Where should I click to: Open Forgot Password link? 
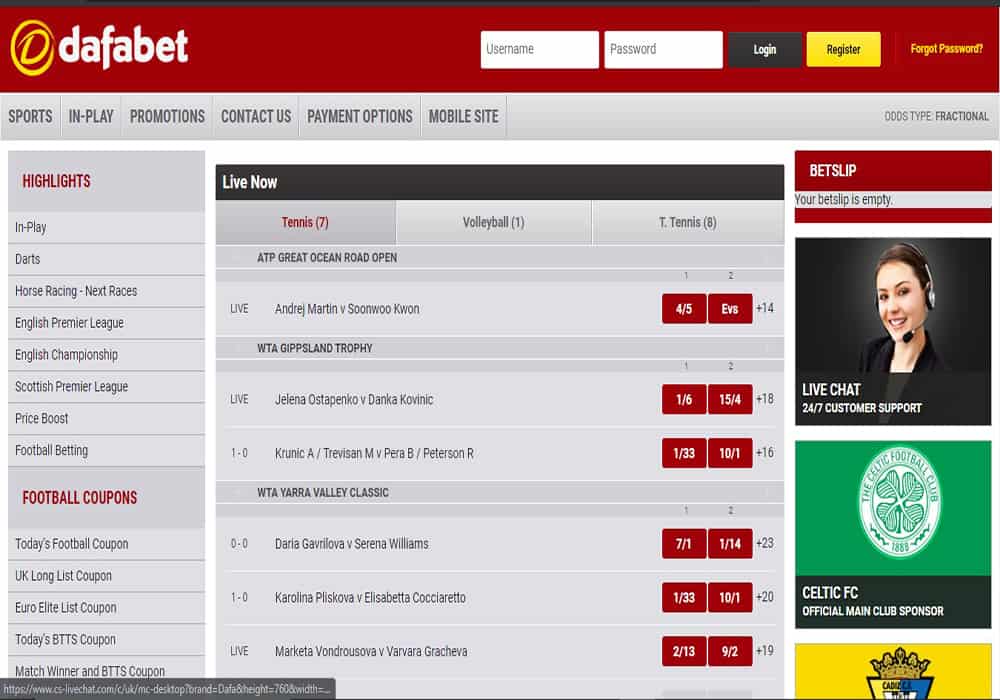click(x=946, y=48)
